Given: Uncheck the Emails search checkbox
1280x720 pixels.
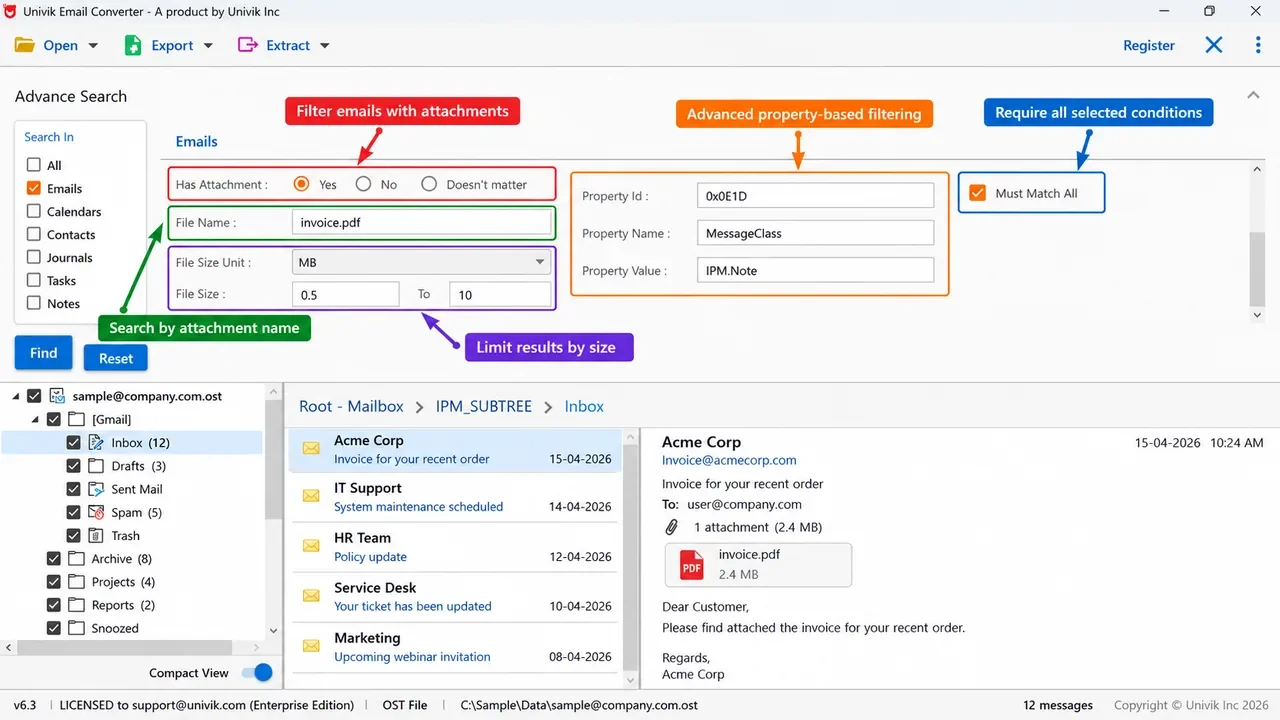Looking at the screenshot, I should [34, 188].
